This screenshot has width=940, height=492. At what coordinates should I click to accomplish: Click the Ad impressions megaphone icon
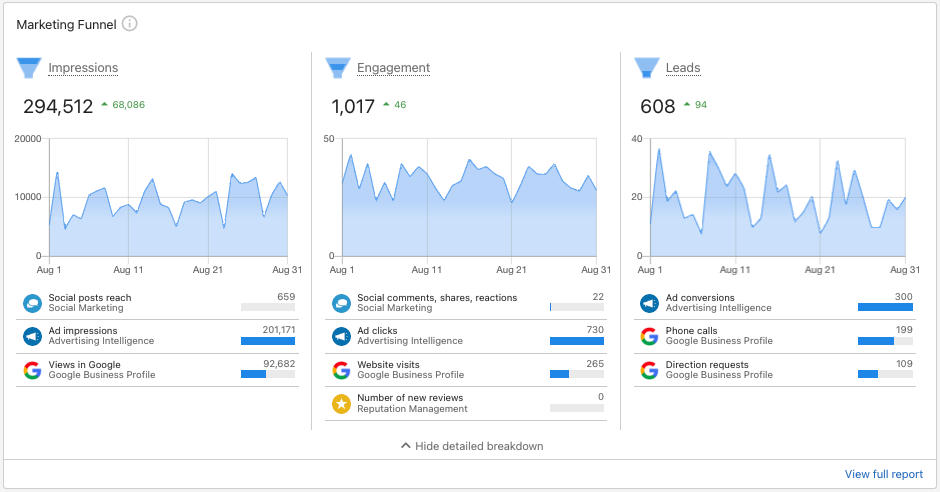32,336
